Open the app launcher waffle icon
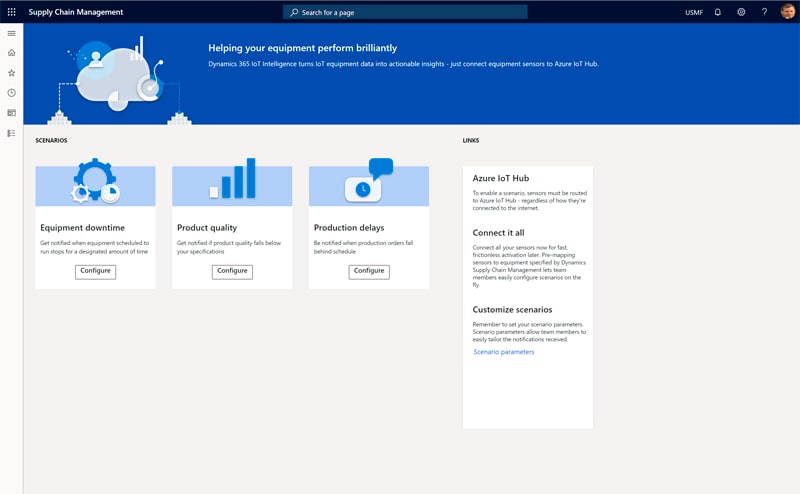 click(x=11, y=12)
